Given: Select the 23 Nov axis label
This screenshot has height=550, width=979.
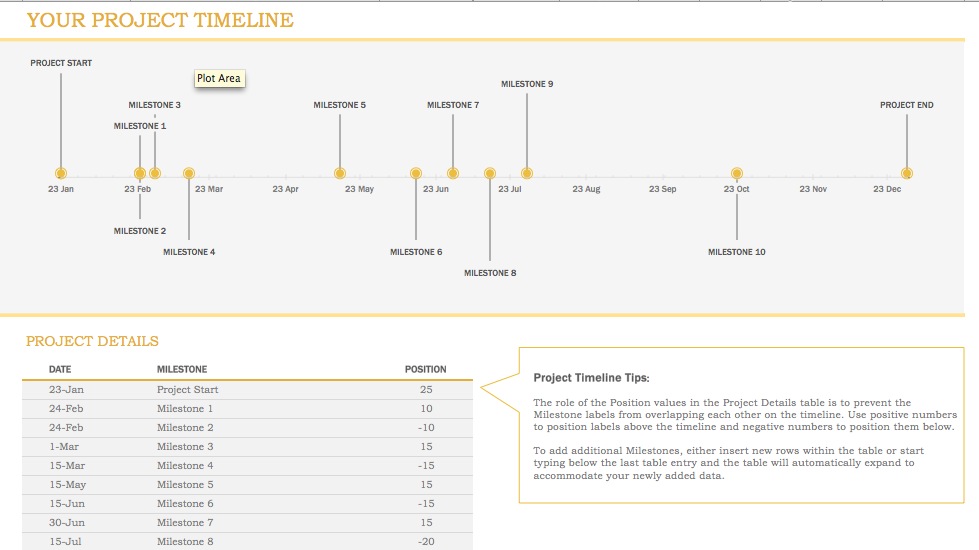Looking at the screenshot, I should click(x=813, y=189).
